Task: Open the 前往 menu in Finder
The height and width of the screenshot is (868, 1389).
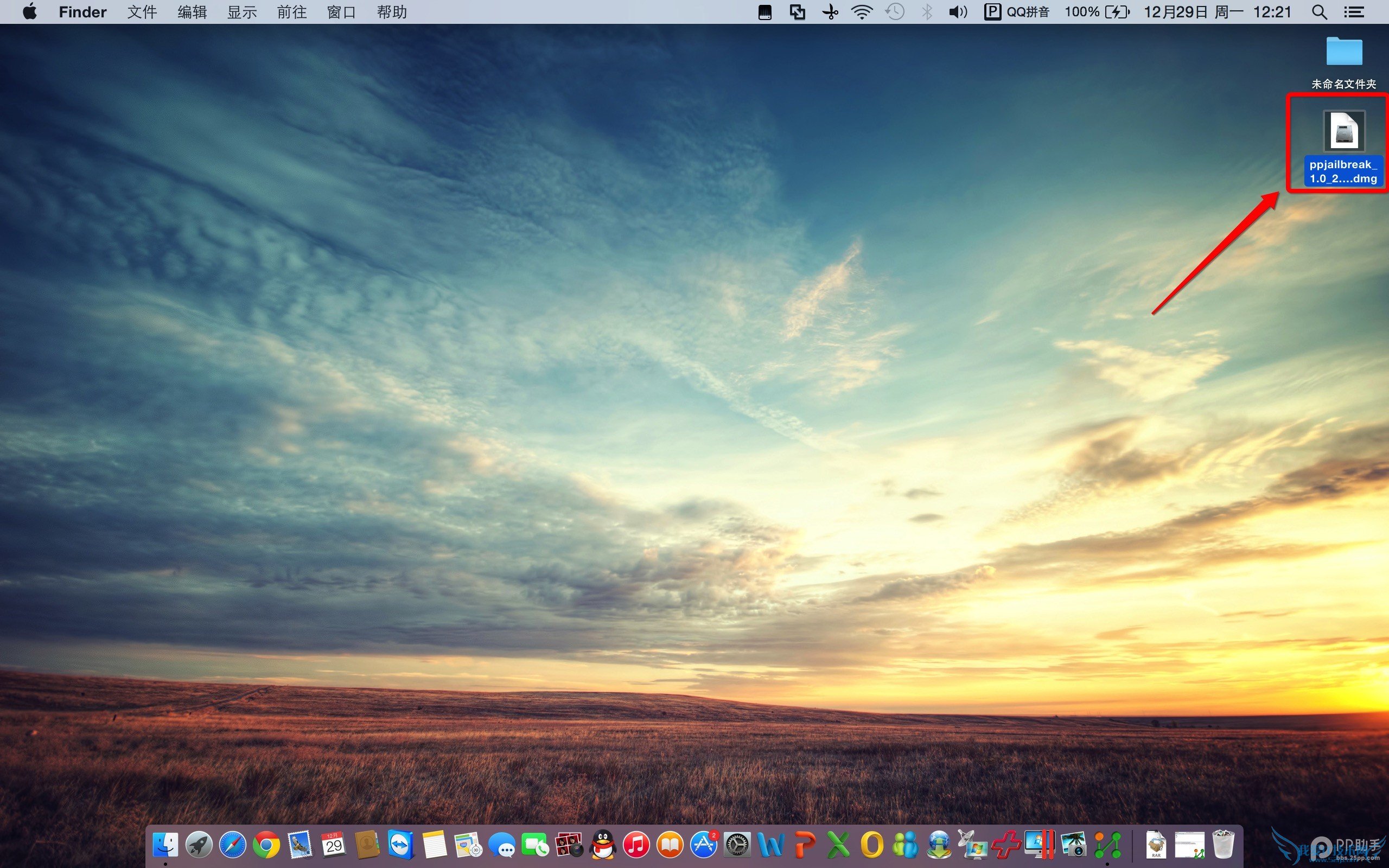Action: click(x=291, y=11)
